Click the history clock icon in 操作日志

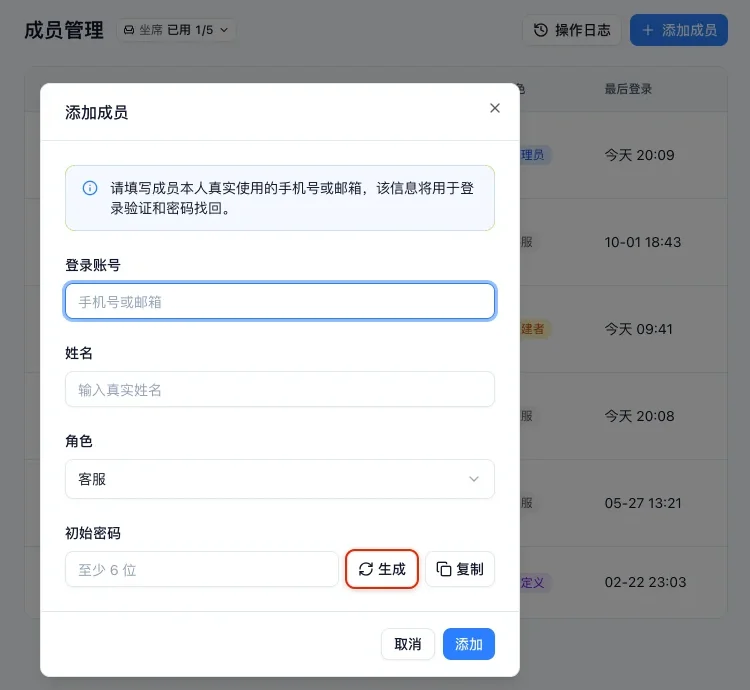coord(540,30)
